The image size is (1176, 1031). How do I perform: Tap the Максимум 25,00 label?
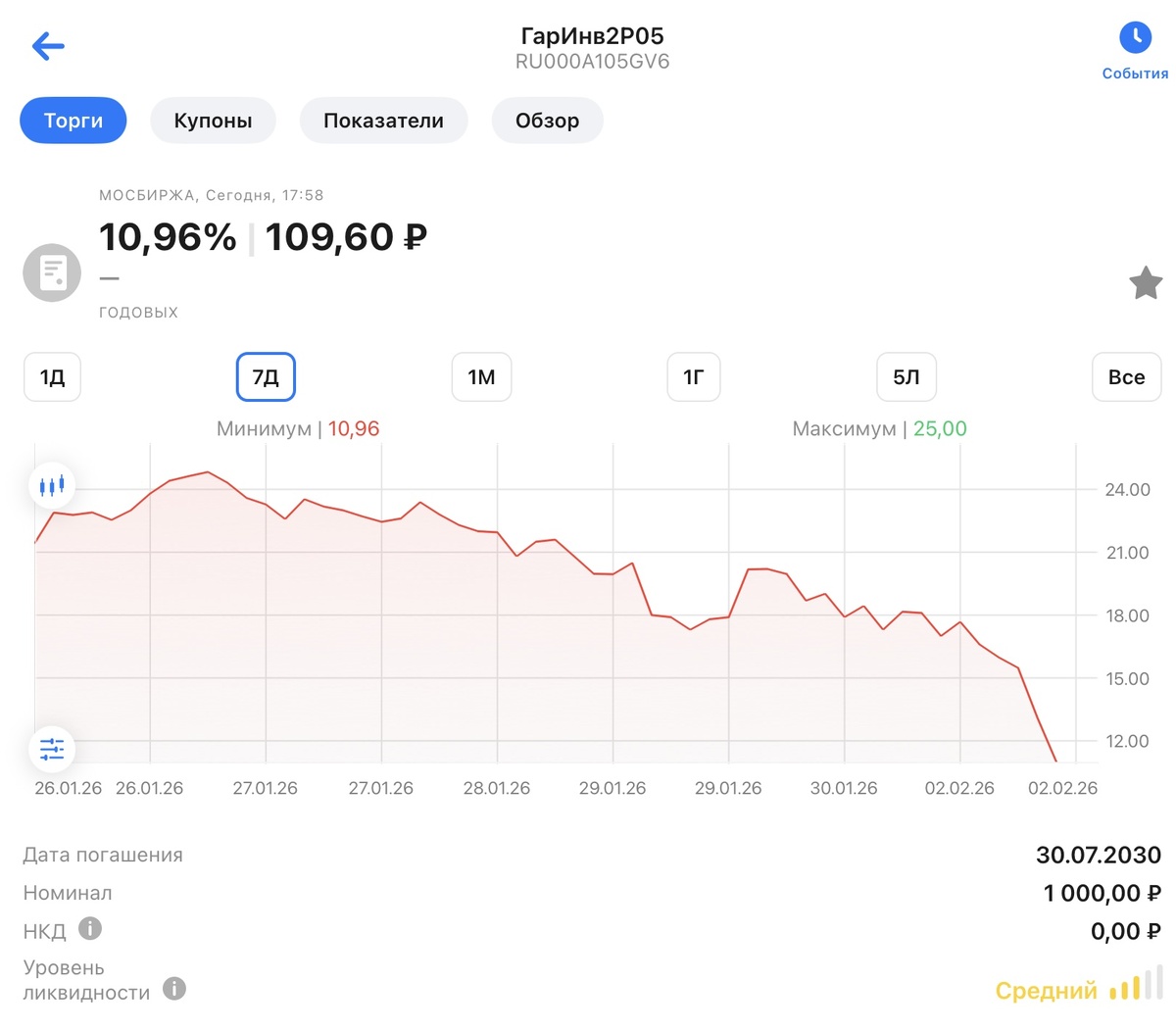pos(879,429)
